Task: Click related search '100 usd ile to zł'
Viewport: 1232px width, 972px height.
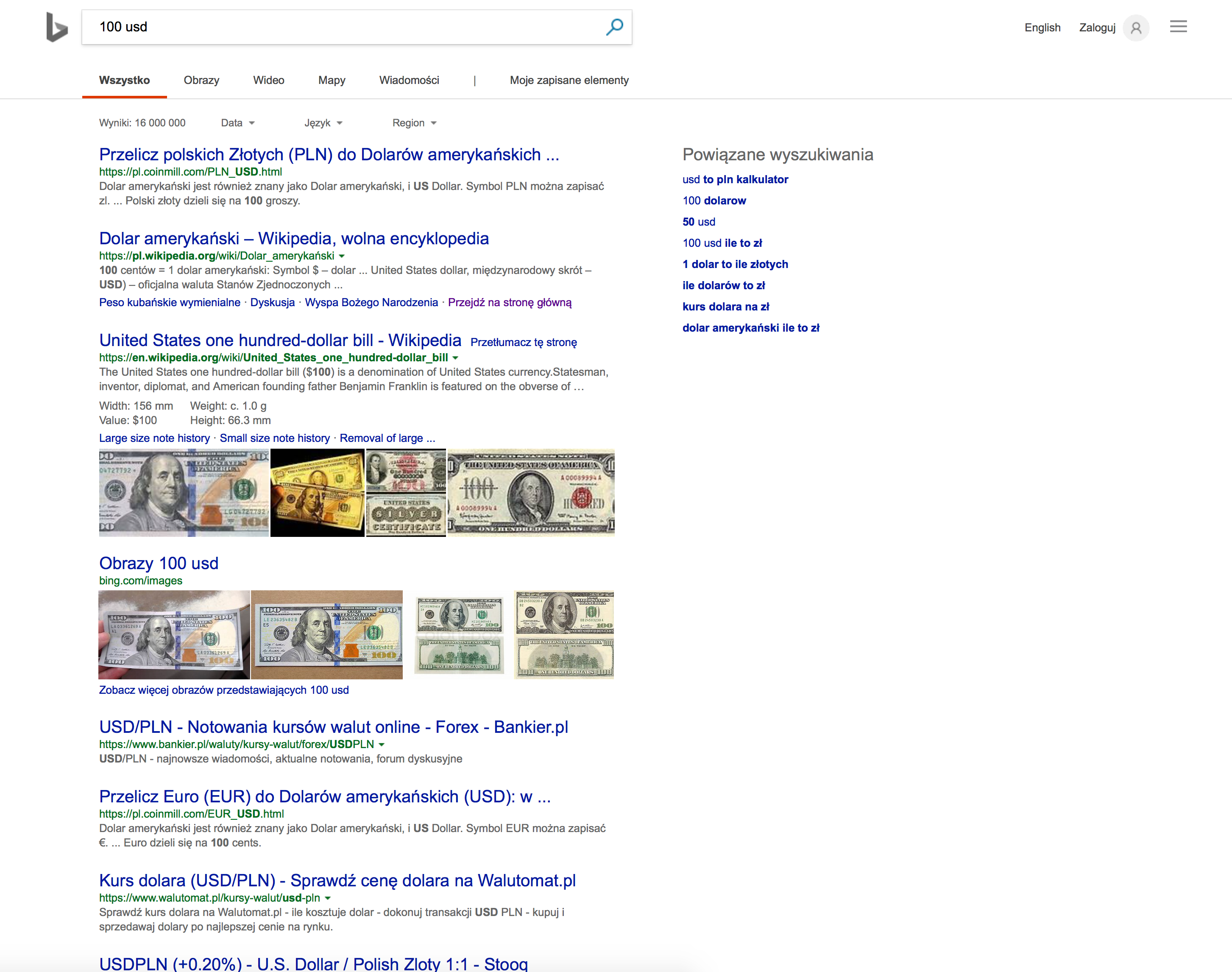Action: [722, 243]
